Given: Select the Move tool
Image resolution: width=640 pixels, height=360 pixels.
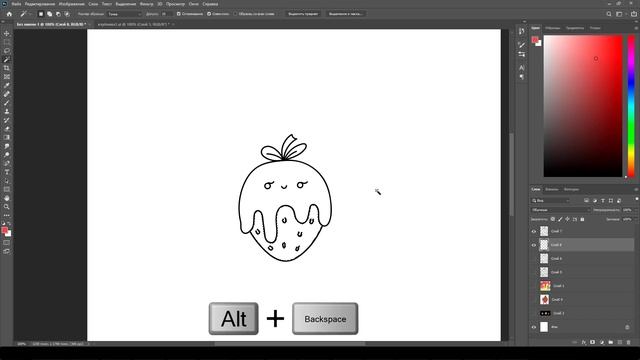Looking at the screenshot, I should 7,33.
